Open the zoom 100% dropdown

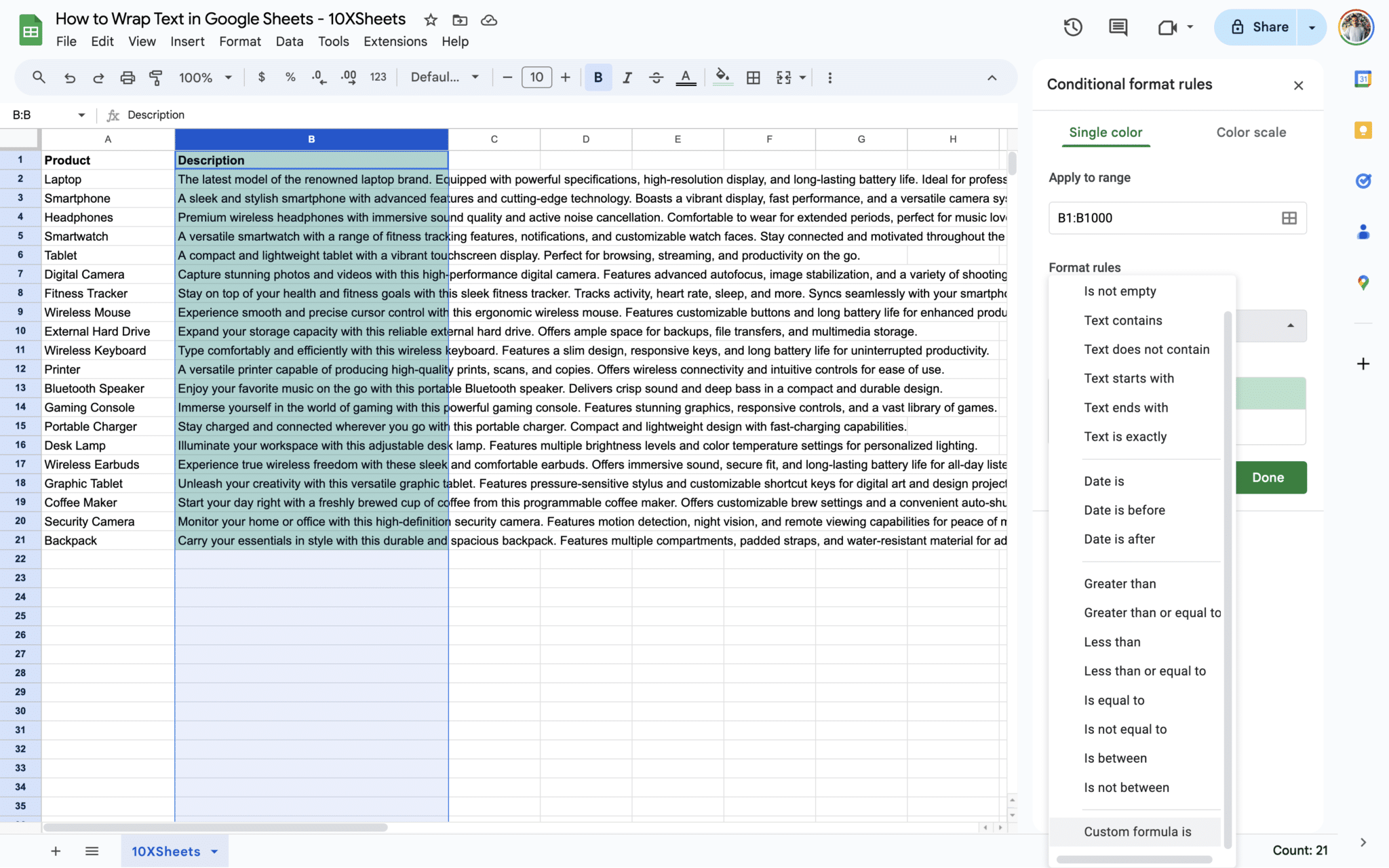coord(205,77)
